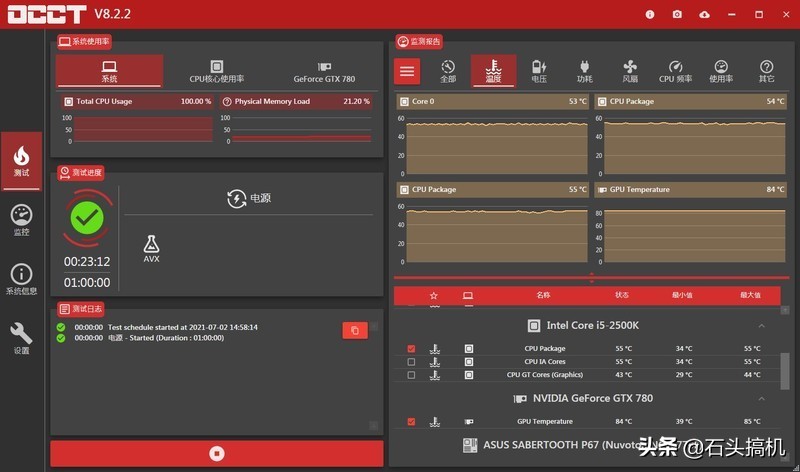This screenshot has height=472, width=800.
Task: Select the CPU frequency monitoring tab
Action: pos(676,71)
